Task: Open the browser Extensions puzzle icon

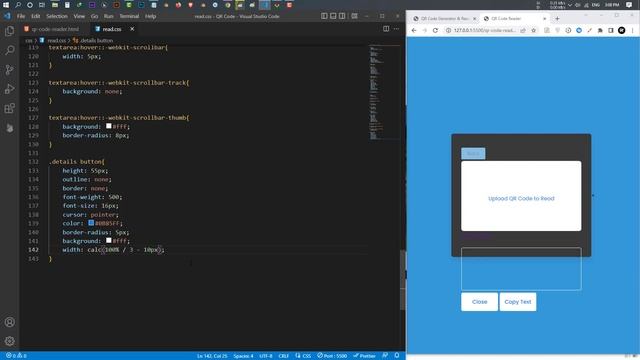Action: click(600, 31)
